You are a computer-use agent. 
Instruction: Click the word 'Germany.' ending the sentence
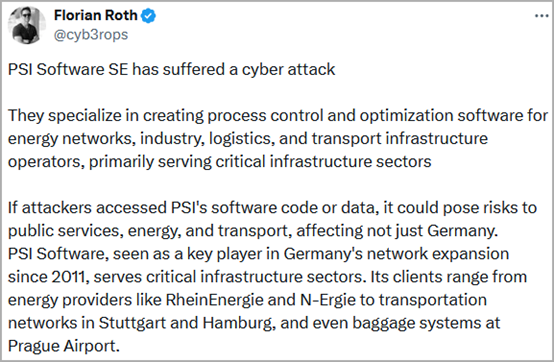[462, 231]
